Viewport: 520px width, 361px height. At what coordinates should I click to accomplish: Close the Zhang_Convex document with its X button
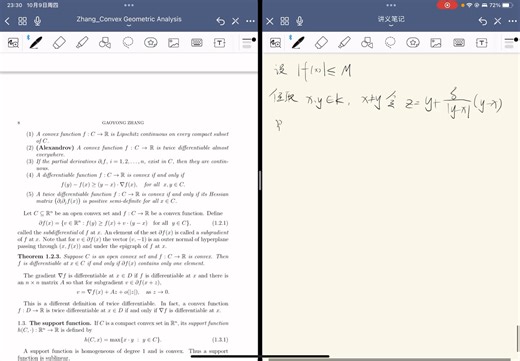point(235,21)
